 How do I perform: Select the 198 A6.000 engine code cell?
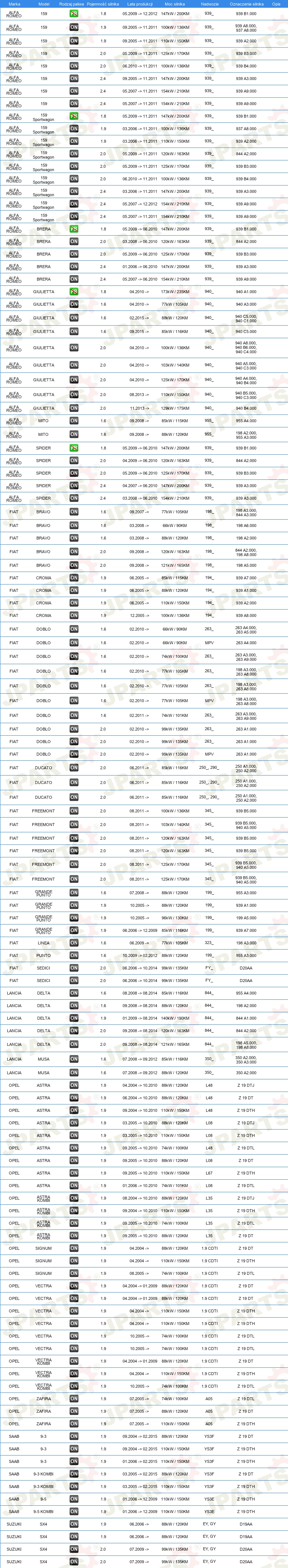click(x=246, y=525)
